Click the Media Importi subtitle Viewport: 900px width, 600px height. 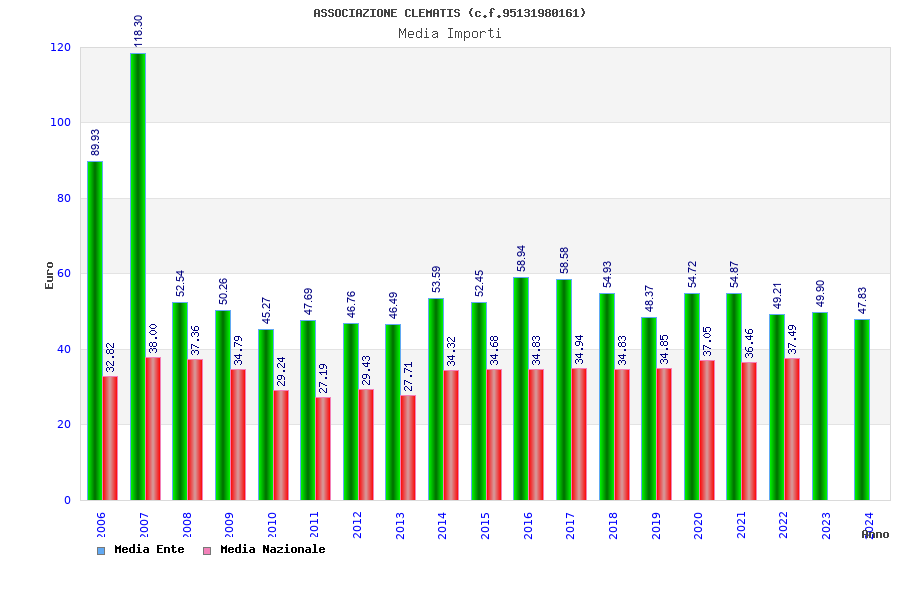click(x=449, y=33)
